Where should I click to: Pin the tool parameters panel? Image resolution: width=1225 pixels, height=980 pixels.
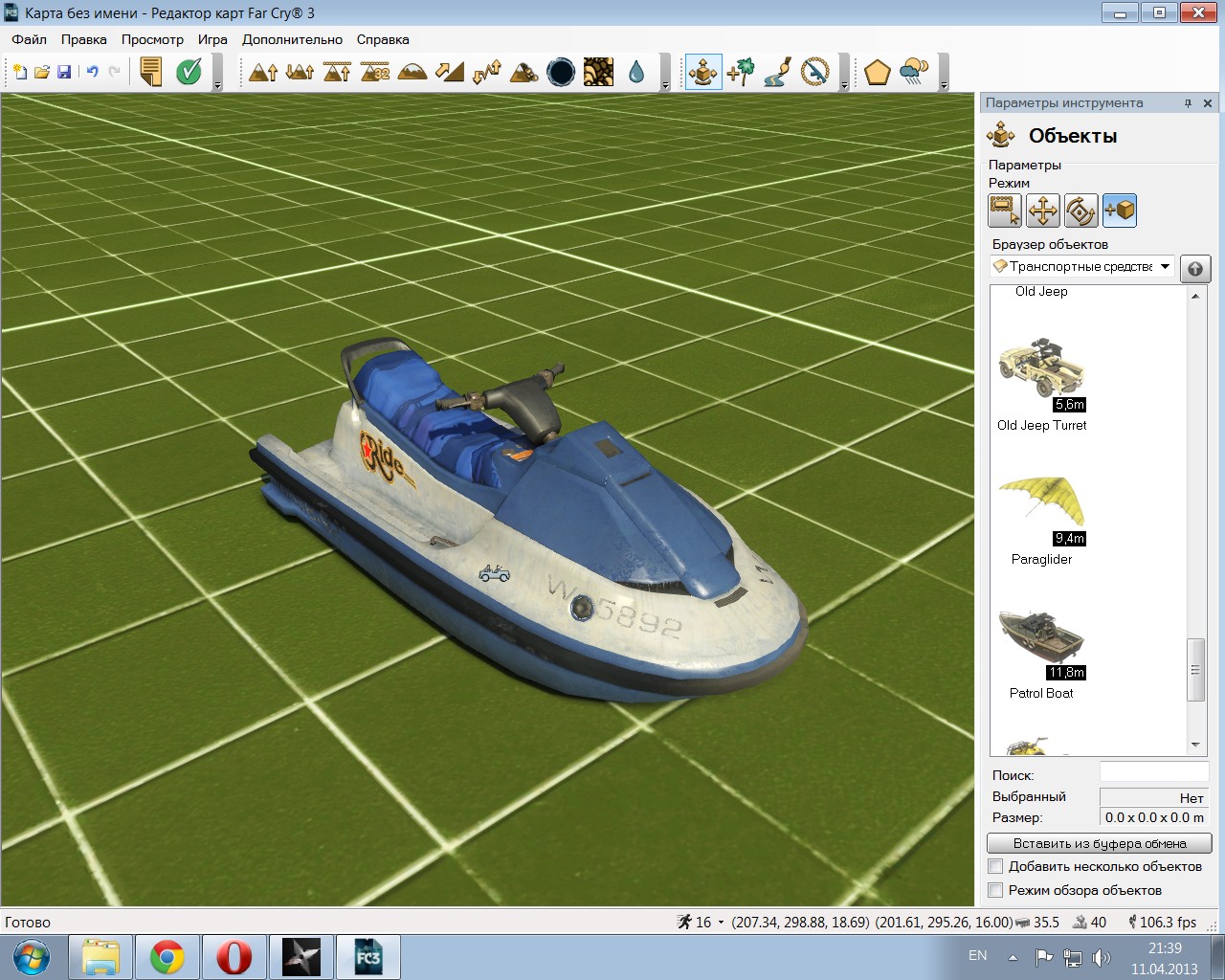[x=1189, y=103]
